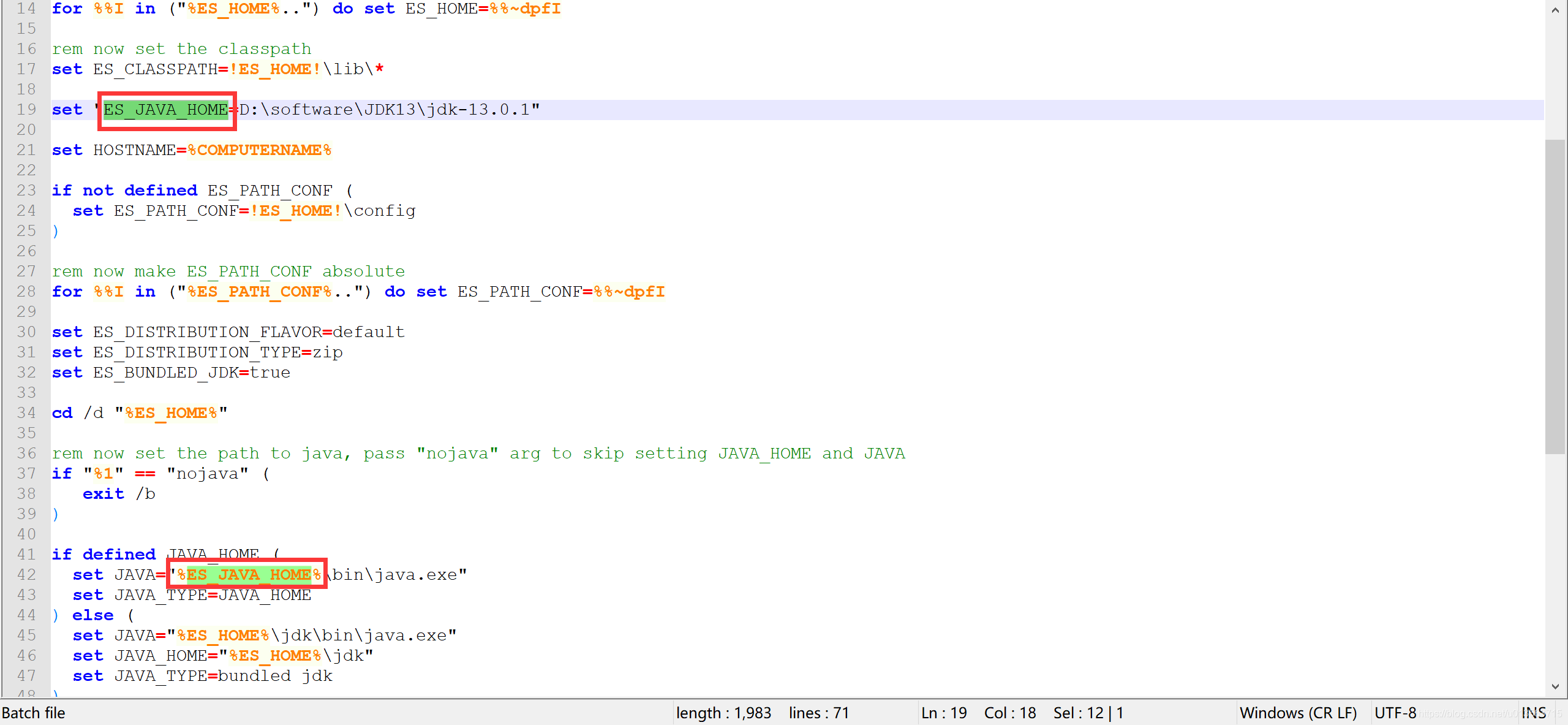1568x725 pixels.
Task: Click the comment 'rem now make ES_PATH_CONF absolute'
Action: (228, 271)
